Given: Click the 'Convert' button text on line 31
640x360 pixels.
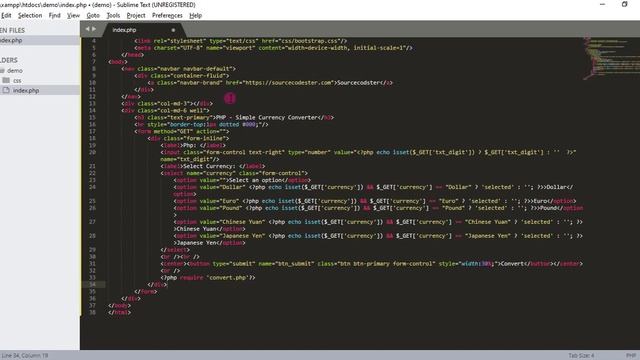Looking at the screenshot, I should tap(513, 264).
